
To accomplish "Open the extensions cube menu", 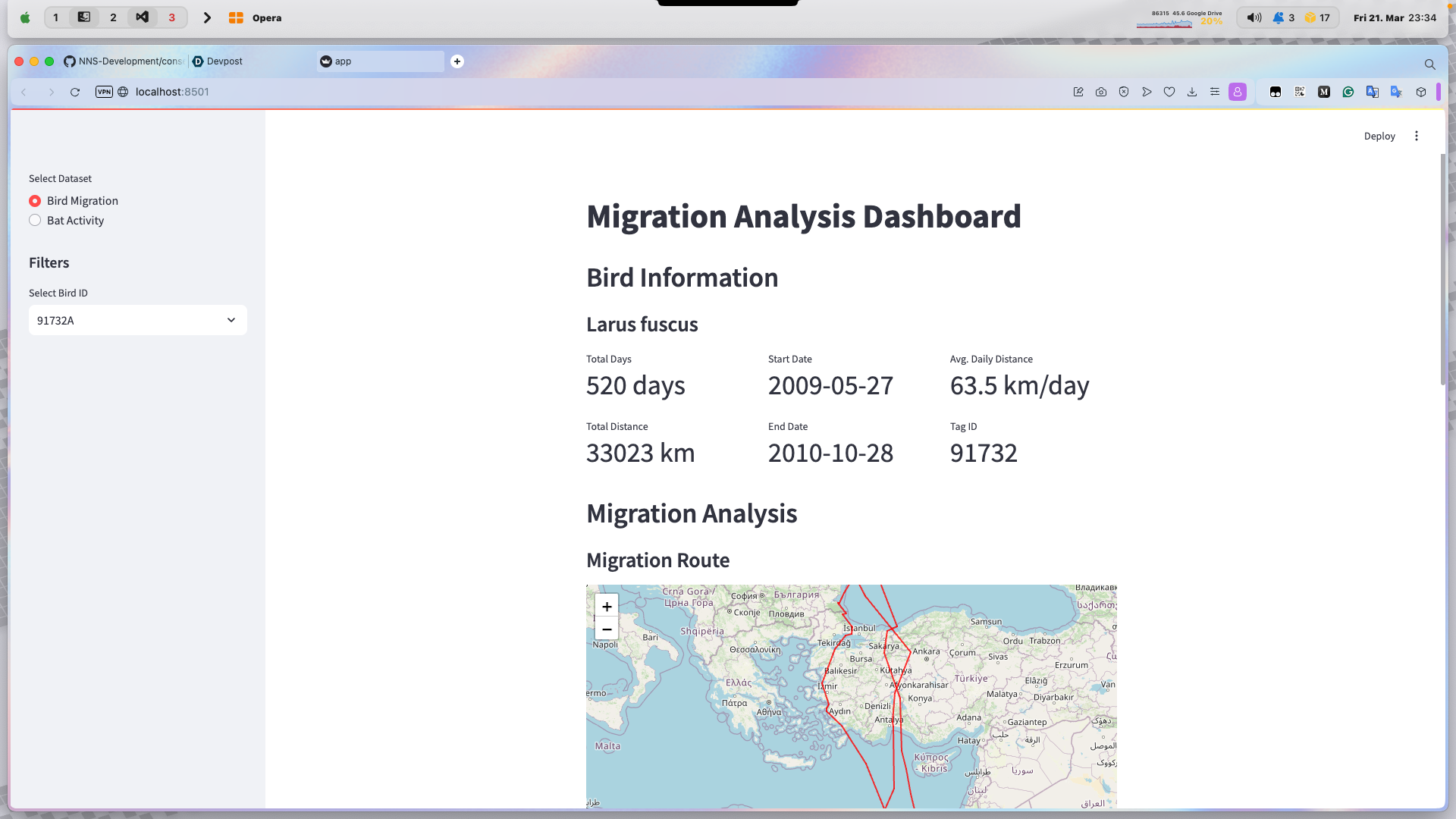I will [1421, 92].
